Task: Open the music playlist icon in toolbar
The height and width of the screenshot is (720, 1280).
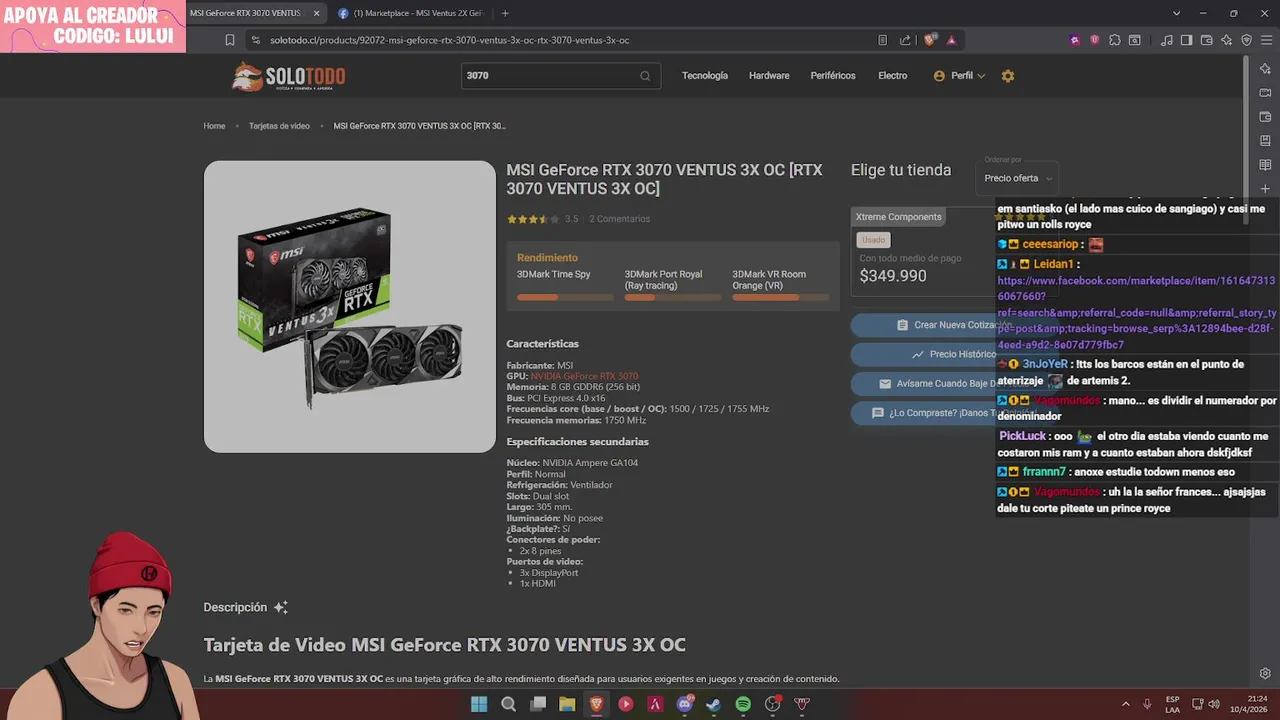Action: tap(1167, 40)
